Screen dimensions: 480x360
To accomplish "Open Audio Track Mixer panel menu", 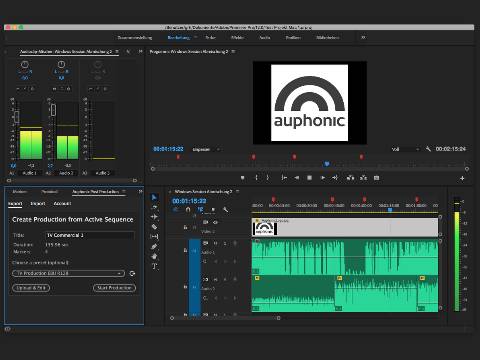I will click(117, 52).
